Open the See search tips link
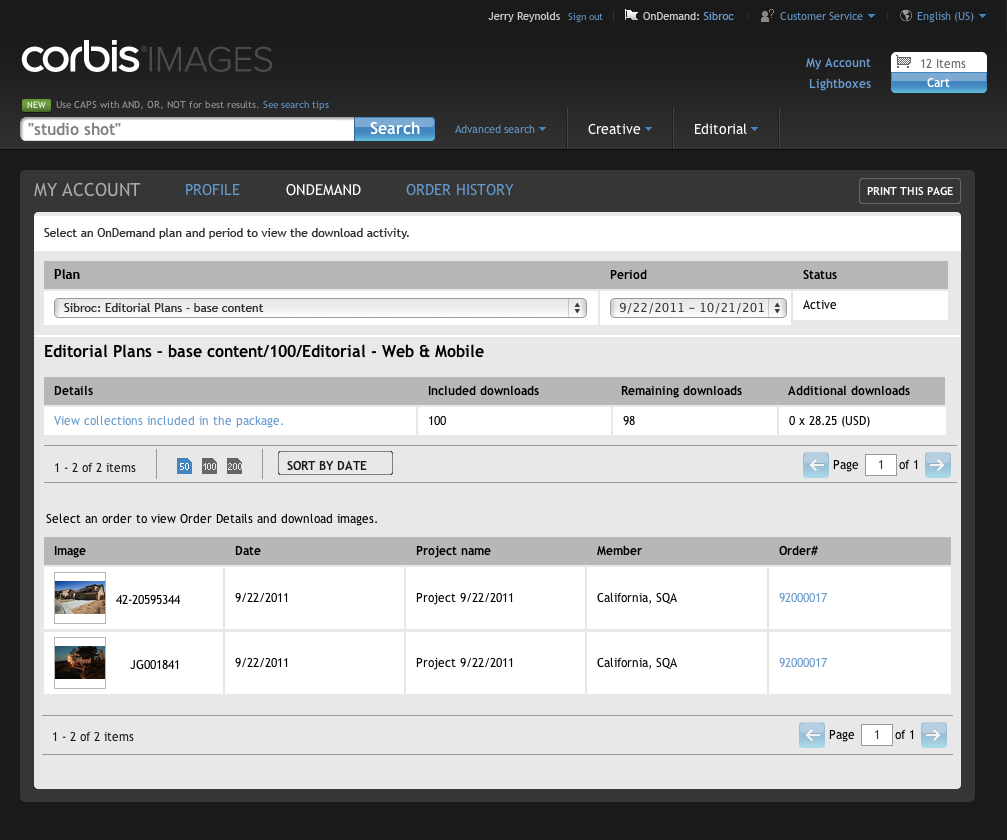This screenshot has height=840, width=1007. [295, 105]
